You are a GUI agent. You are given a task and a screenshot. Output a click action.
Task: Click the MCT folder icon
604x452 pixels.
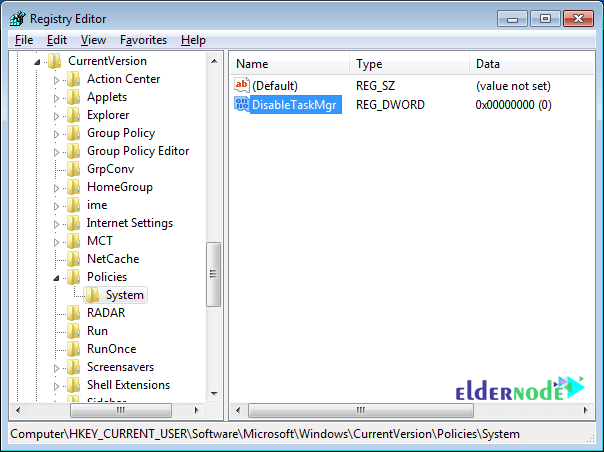[x=73, y=241]
